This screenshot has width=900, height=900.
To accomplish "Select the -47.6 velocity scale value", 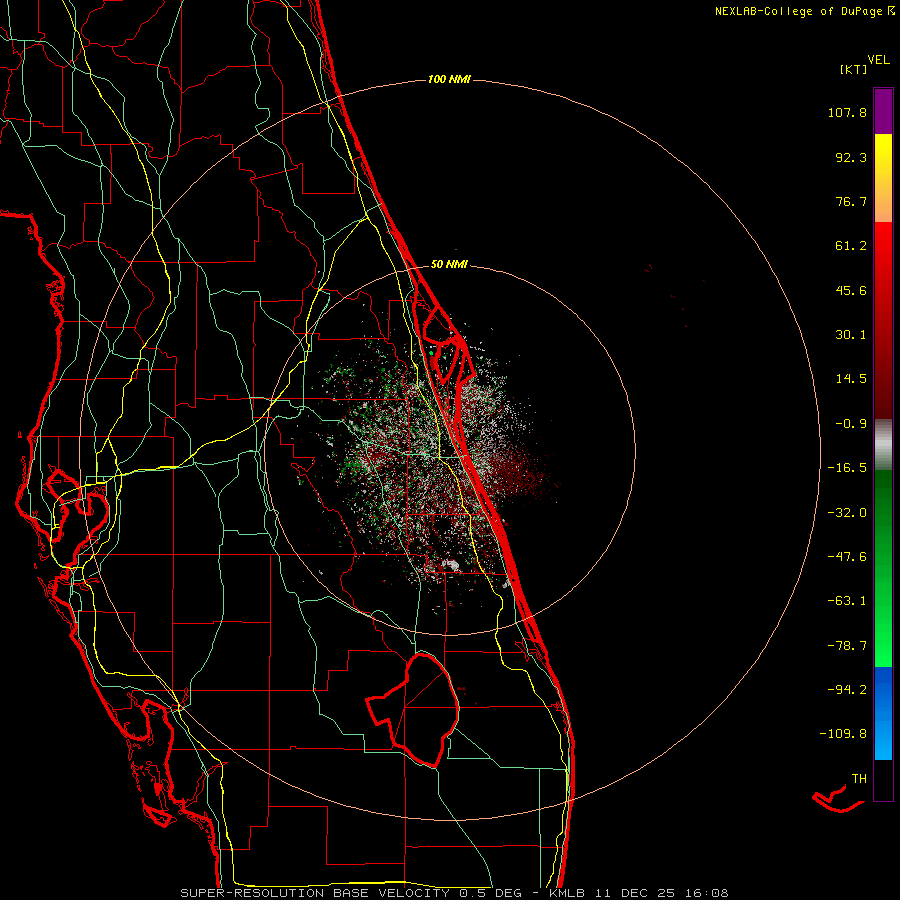I will pos(847,557).
